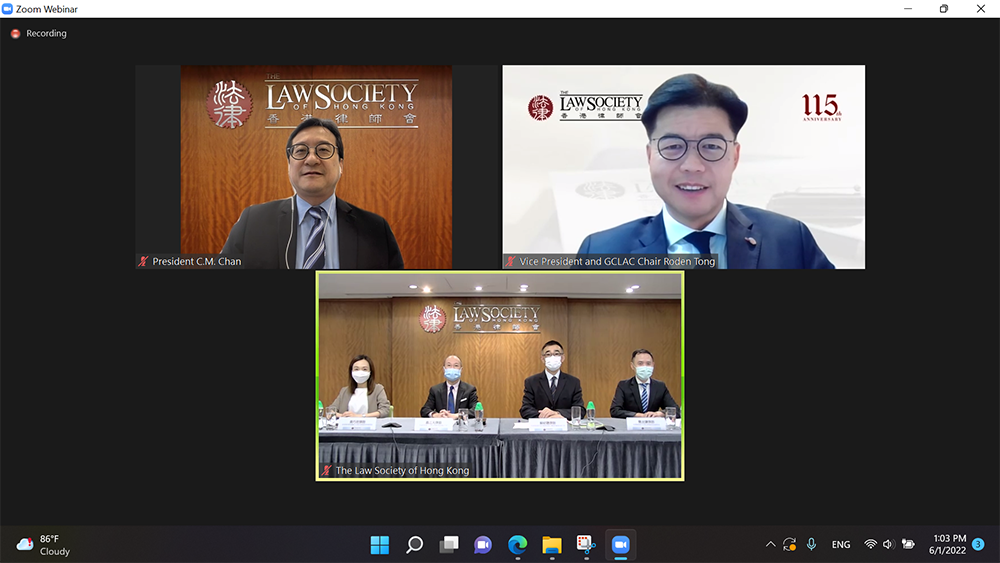Switch to Zoom app in taskbar
Screen dimensions: 1000x563
click(620, 545)
